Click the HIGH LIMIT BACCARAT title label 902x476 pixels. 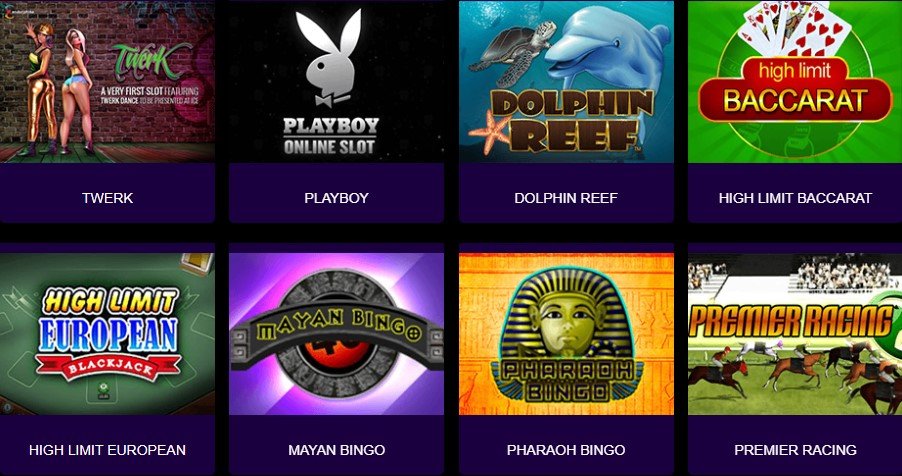(x=795, y=198)
